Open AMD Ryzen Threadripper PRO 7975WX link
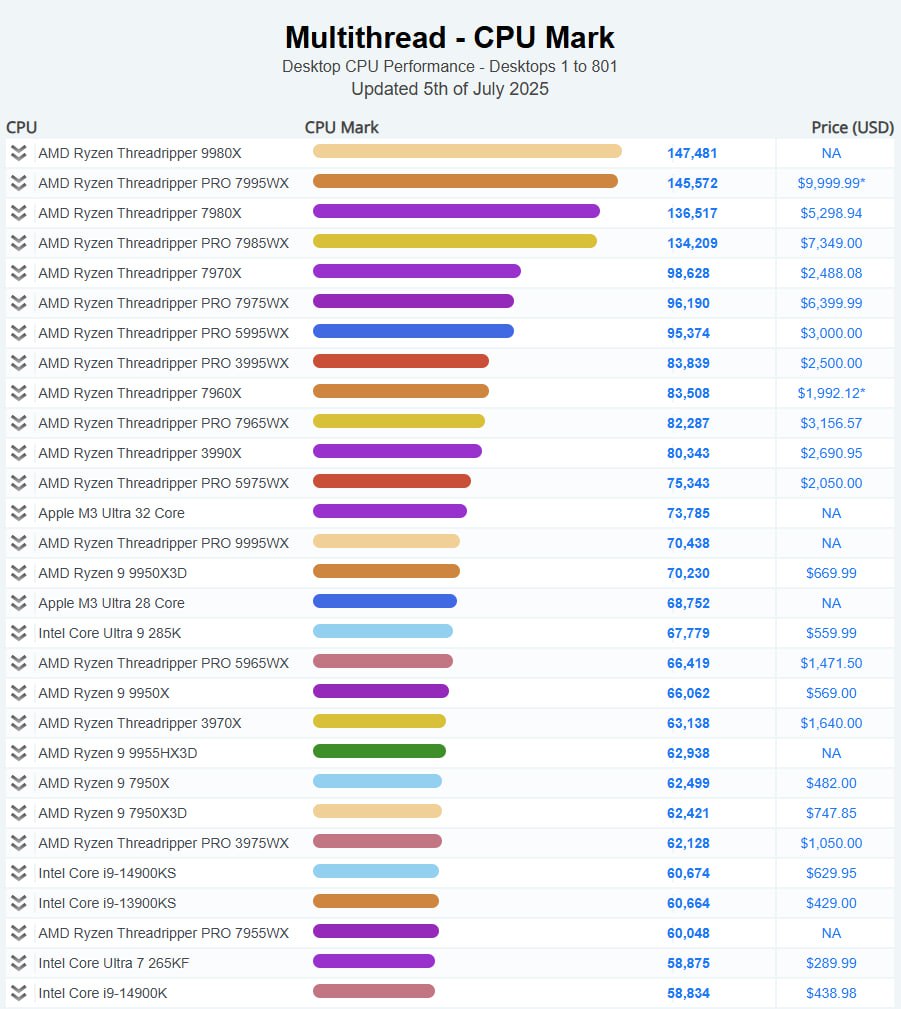This screenshot has width=901, height=1009. 163,303
